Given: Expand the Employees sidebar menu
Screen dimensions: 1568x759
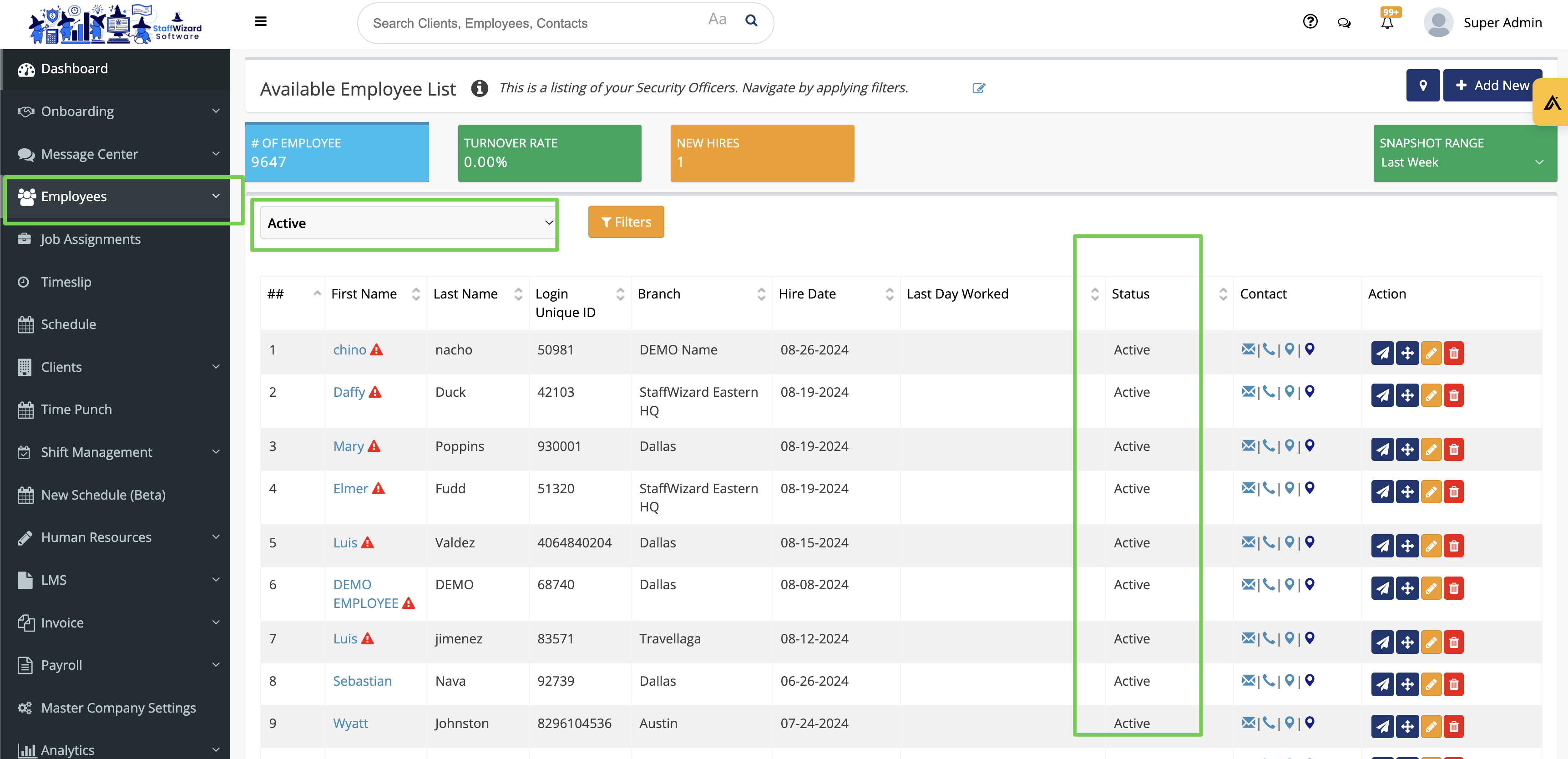Looking at the screenshot, I should [116, 197].
